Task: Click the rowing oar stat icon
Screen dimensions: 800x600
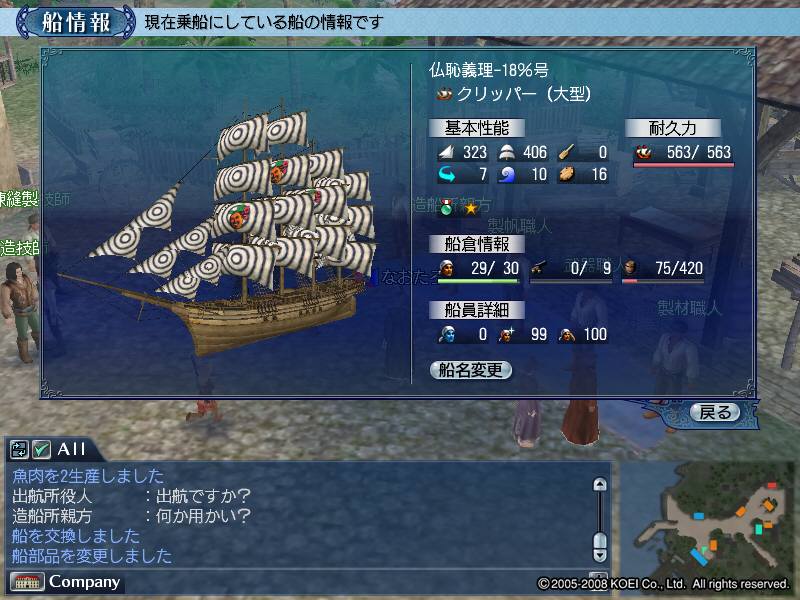Action: (x=566, y=152)
